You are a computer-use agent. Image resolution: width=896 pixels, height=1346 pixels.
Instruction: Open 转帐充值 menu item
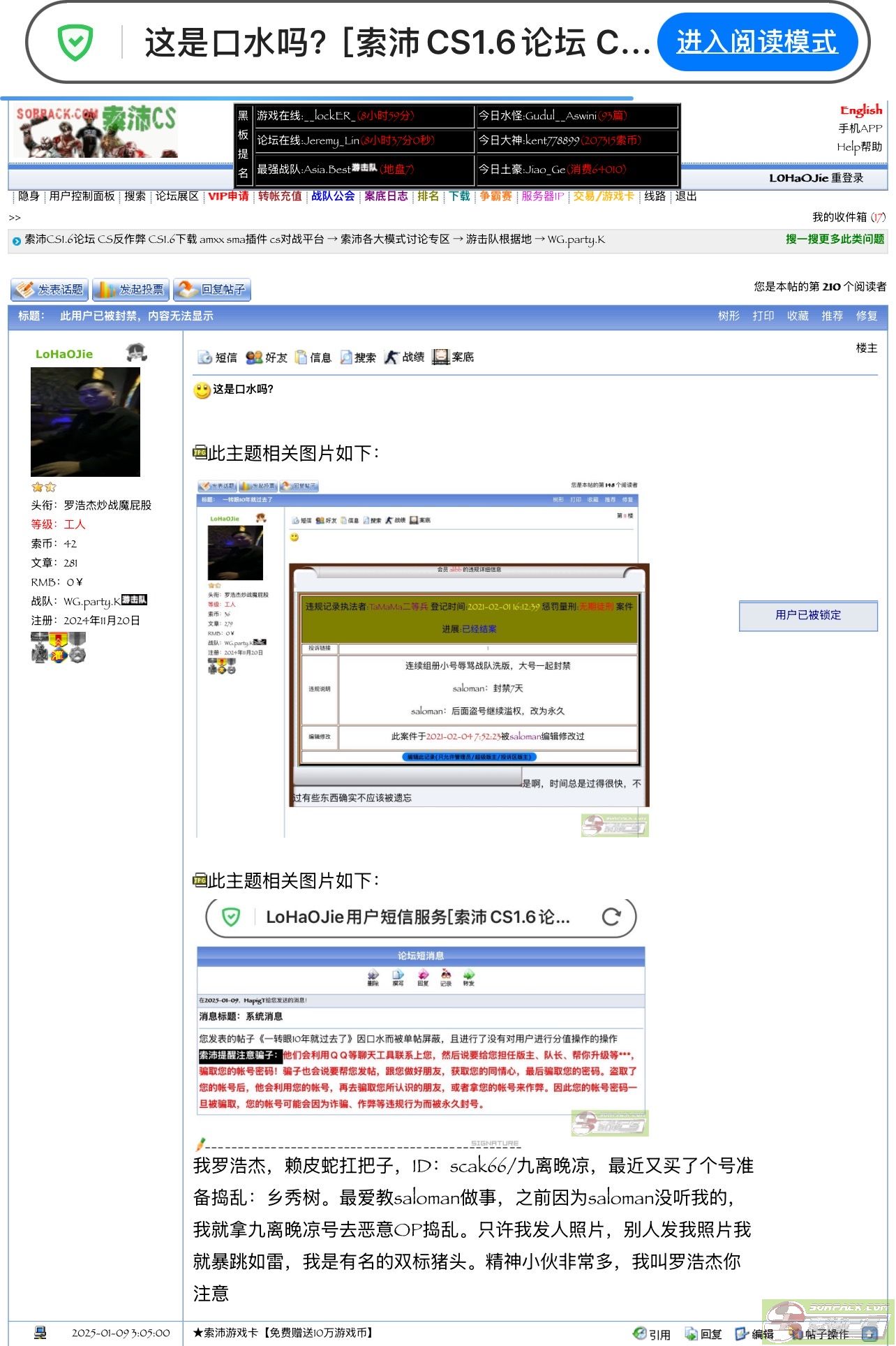[x=280, y=196]
